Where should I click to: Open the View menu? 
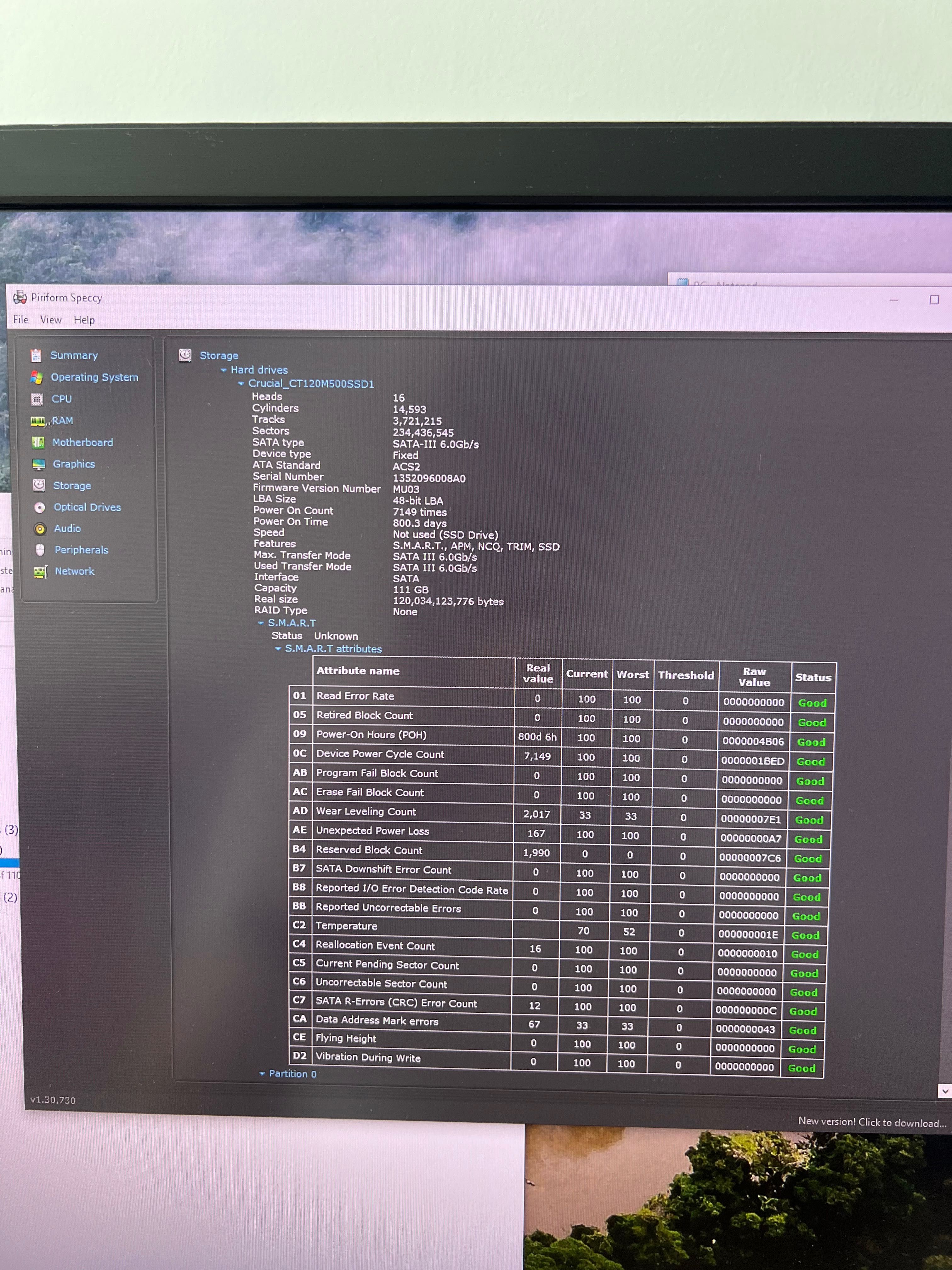[50, 320]
